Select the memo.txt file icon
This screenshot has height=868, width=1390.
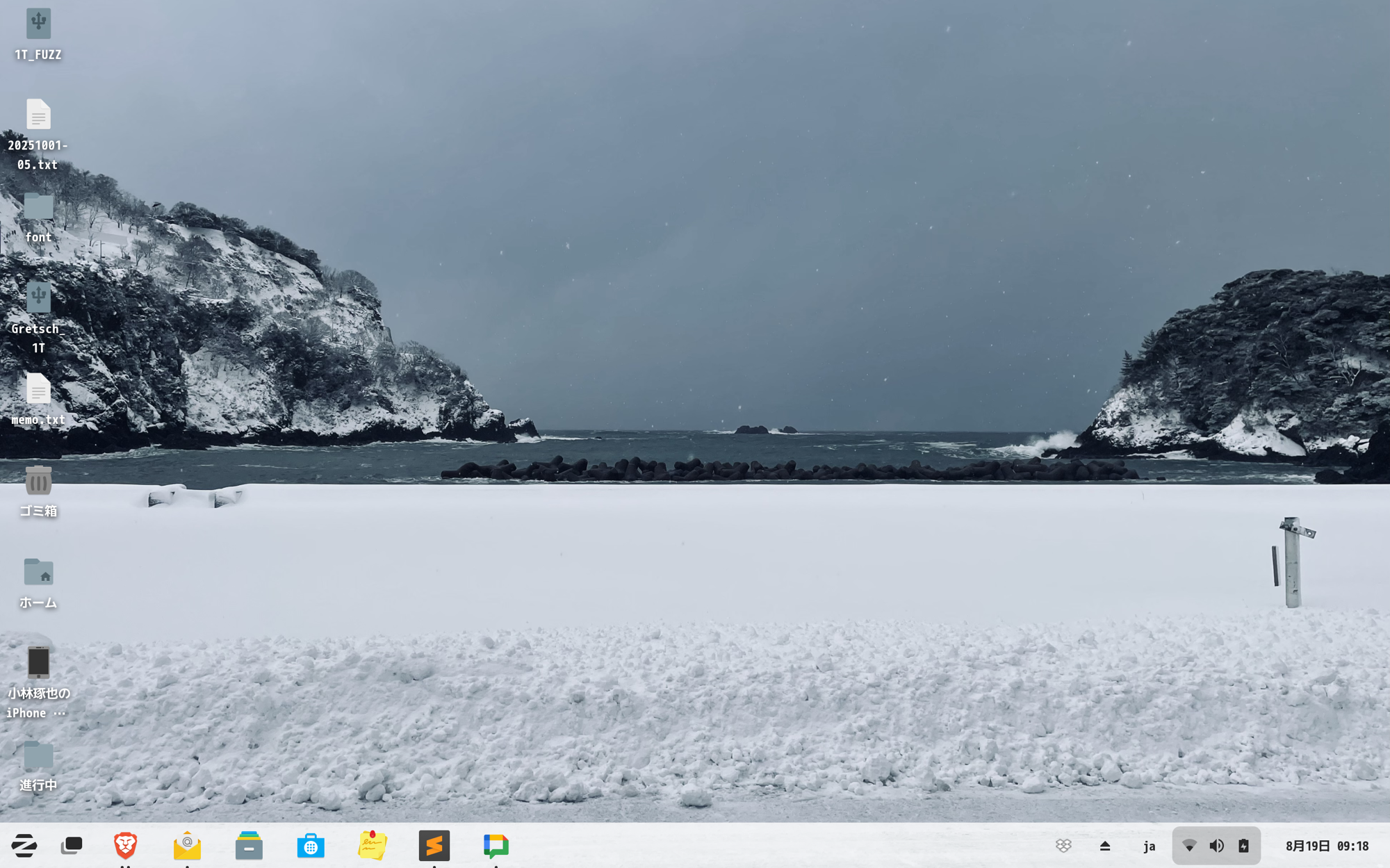coord(38,389)
